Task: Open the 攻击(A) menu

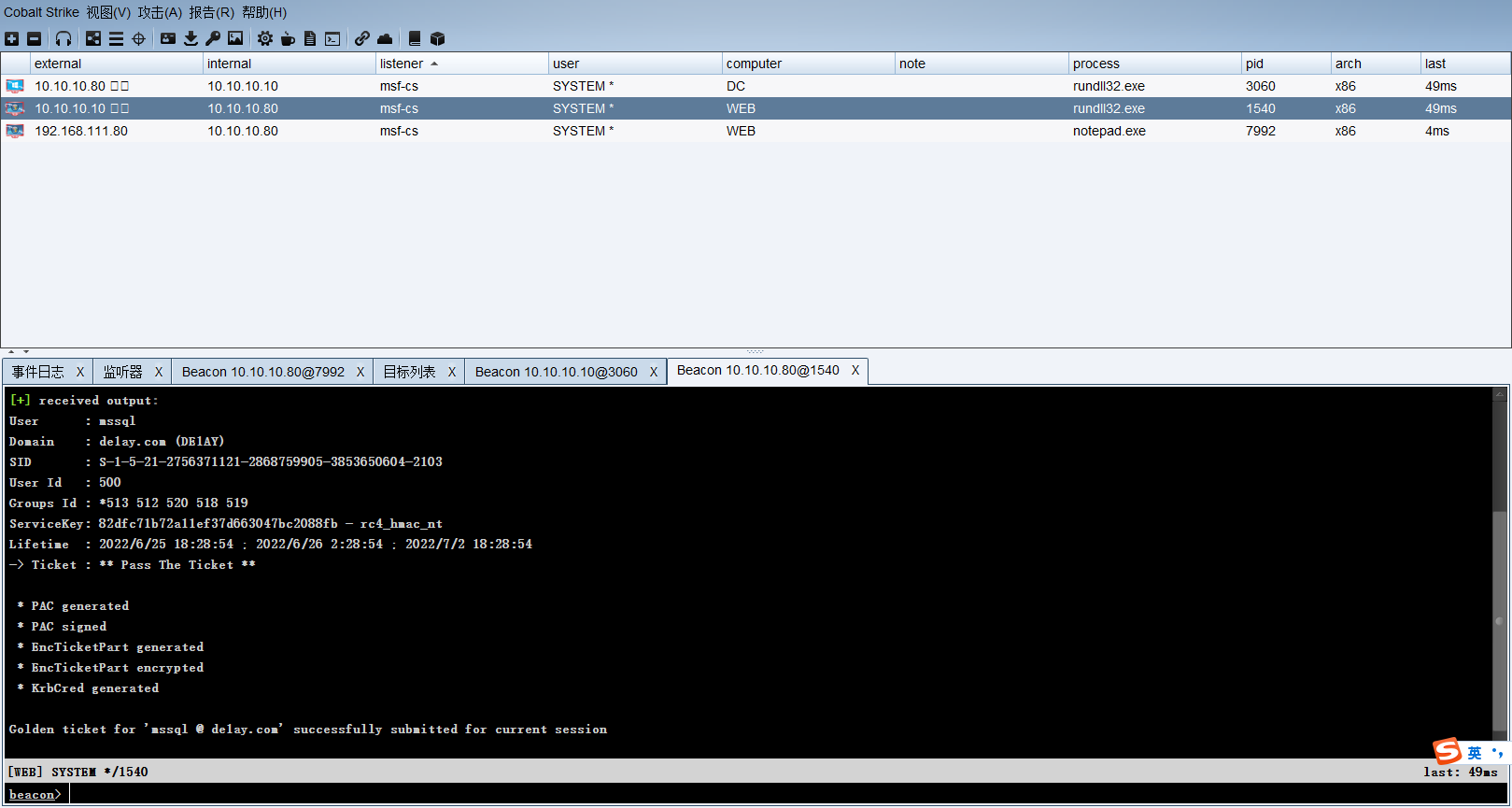Action: click(160, 12)
